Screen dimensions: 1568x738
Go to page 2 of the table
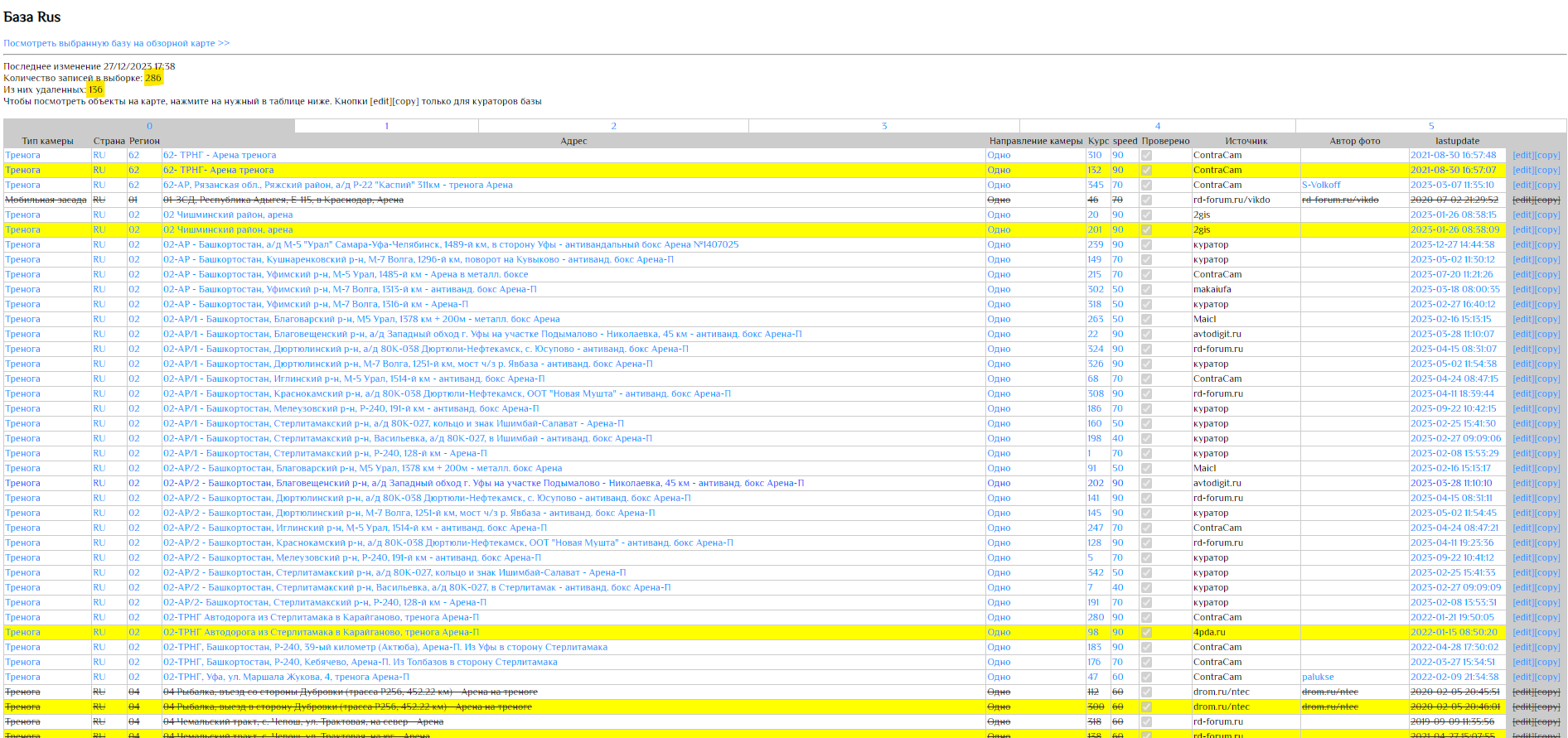pos(613,126)
